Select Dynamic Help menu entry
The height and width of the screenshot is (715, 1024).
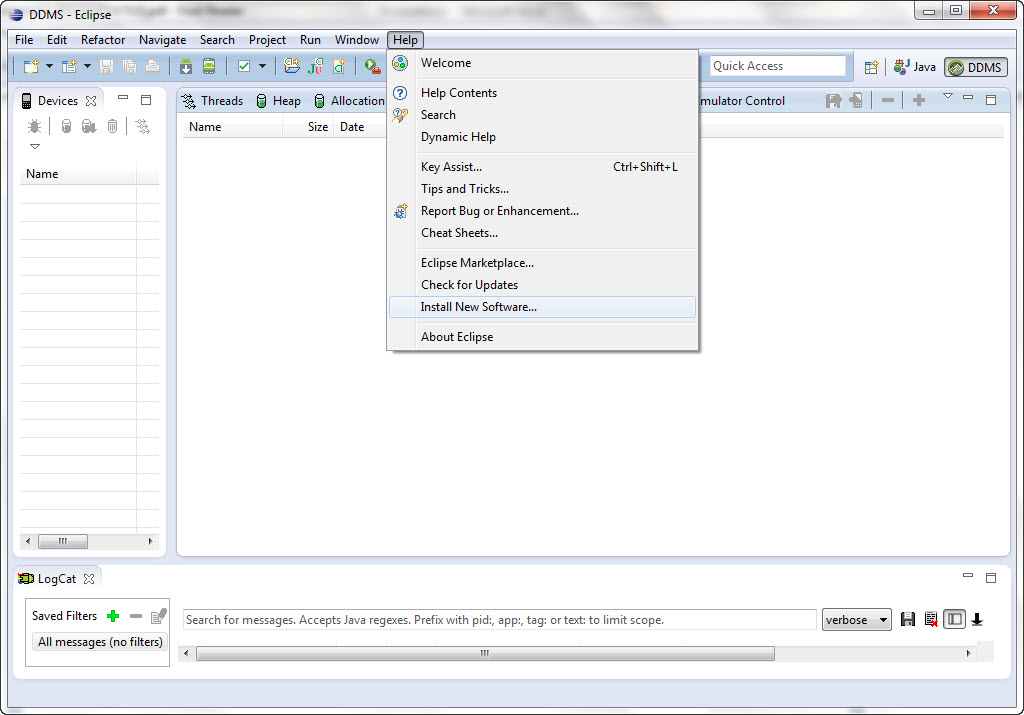(x=543, y=137)
